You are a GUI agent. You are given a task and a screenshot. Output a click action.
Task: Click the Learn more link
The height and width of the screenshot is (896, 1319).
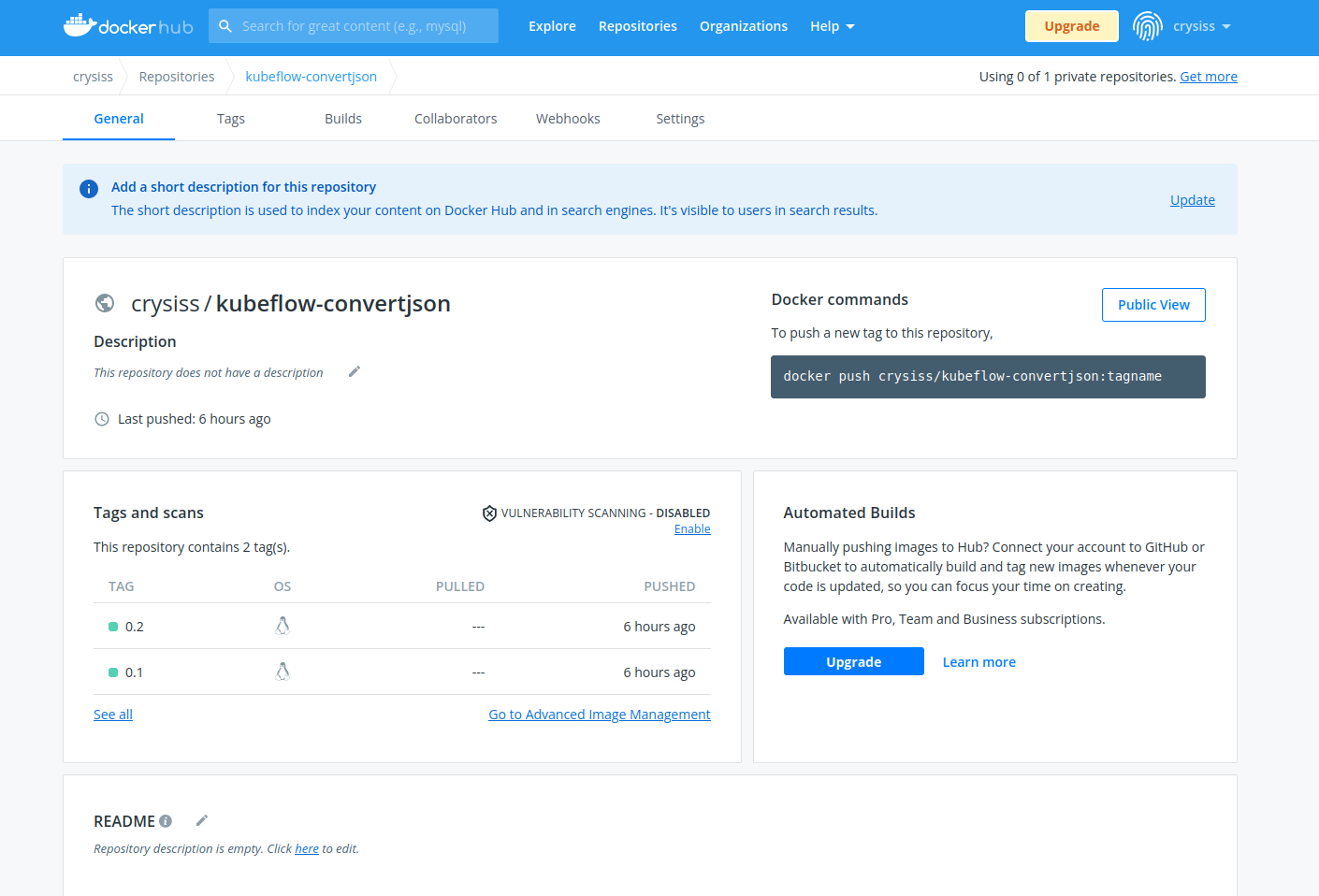coord(978,662)
